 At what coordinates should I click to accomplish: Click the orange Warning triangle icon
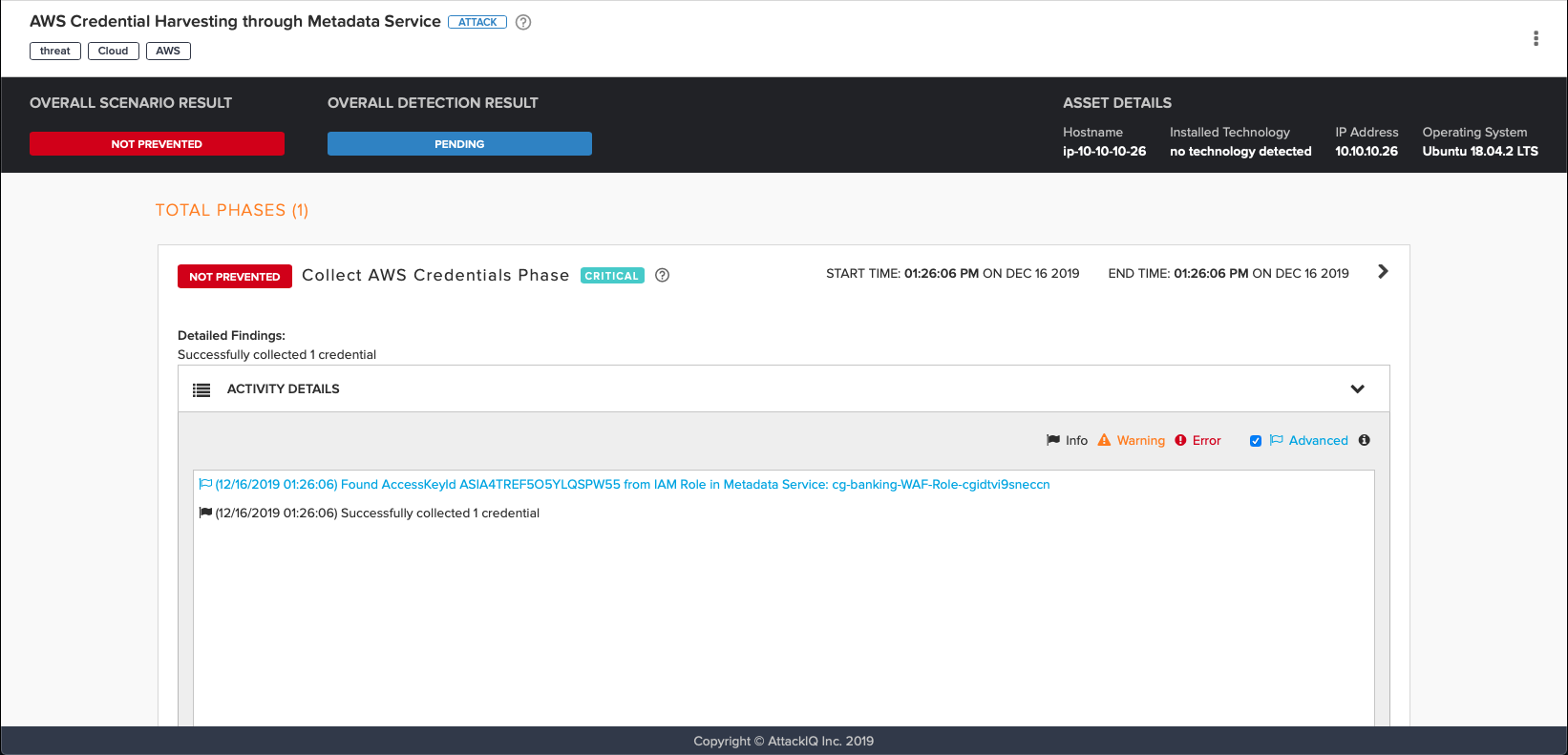point(1104,440)
